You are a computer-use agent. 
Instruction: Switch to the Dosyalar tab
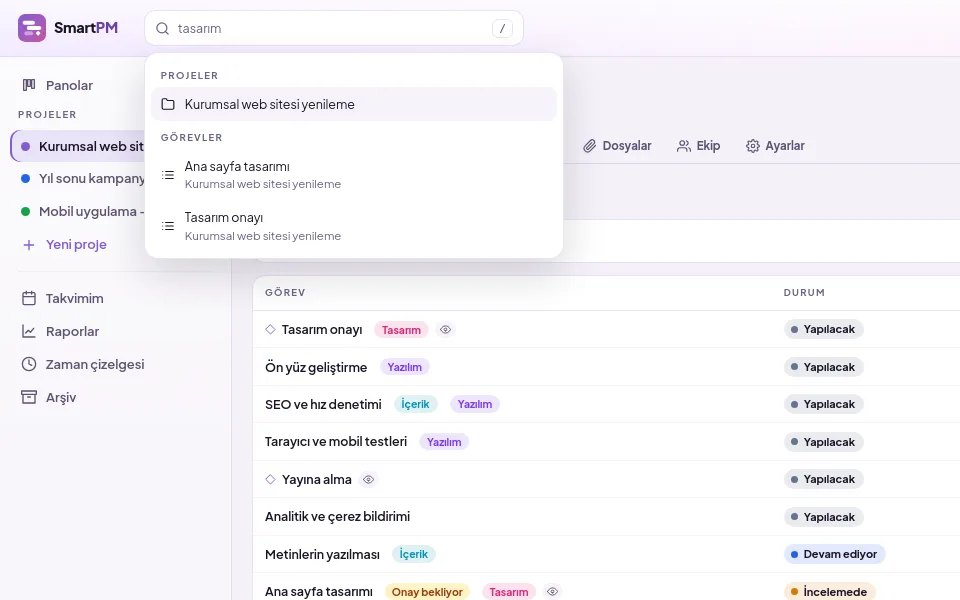tap(617, 146)
